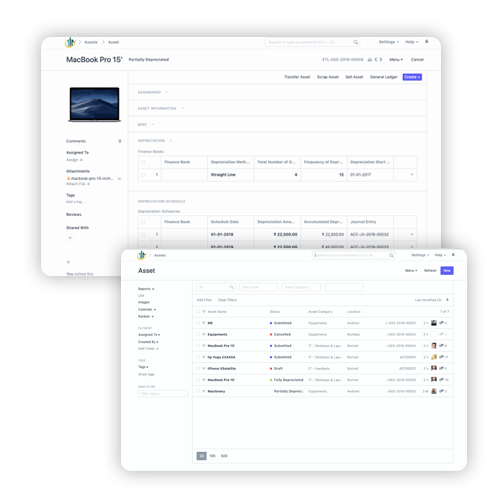Screen dimensions: 500x500
Task: Go to previous asset record arrow
Action: pyautogui.click(x=376, y=60)
